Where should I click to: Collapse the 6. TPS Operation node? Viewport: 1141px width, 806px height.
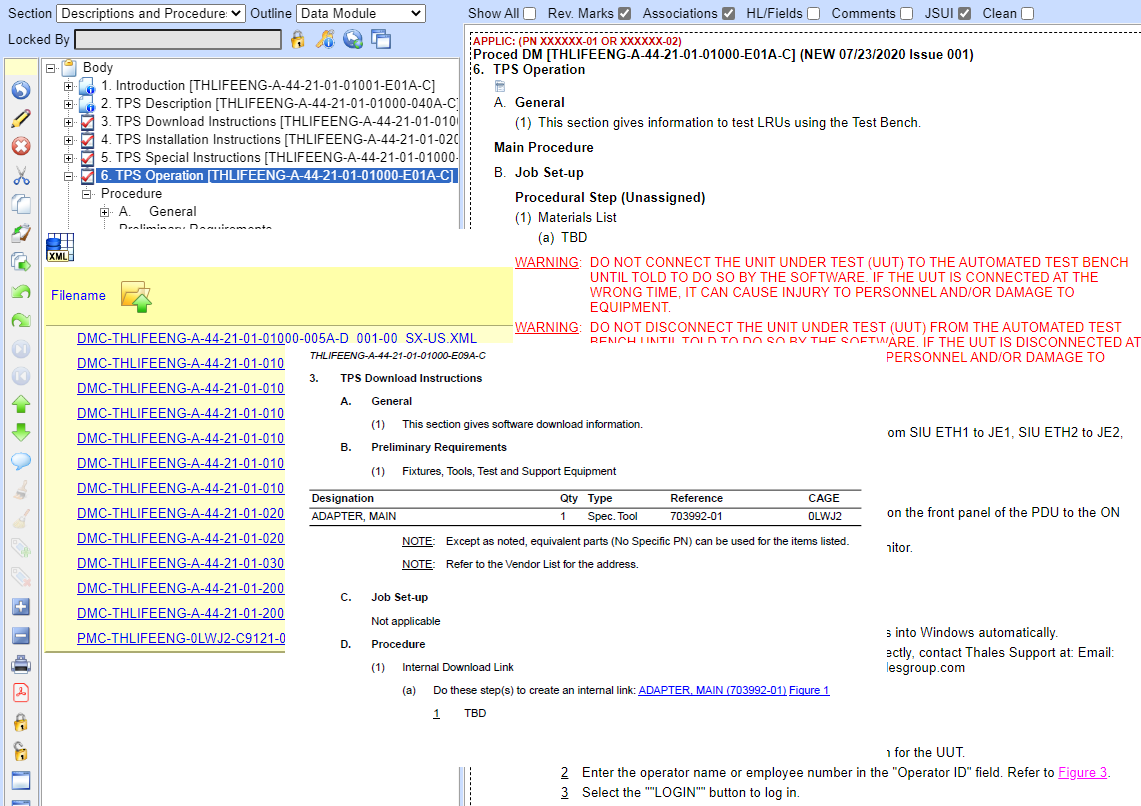point(68,176)
